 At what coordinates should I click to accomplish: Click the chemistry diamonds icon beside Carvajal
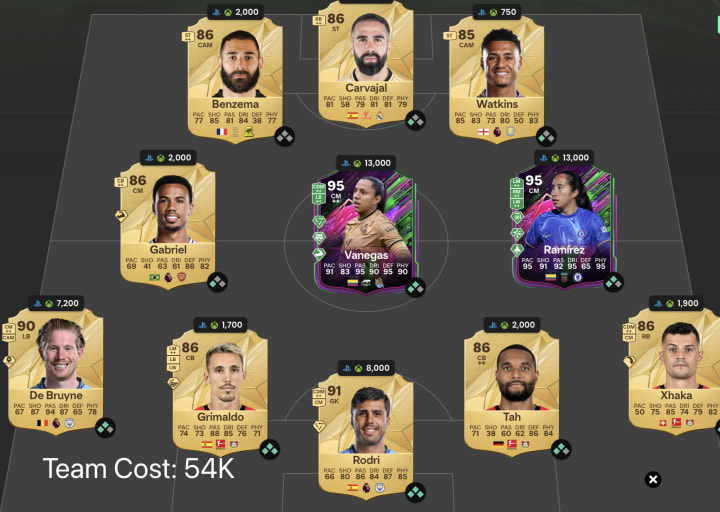[416, 120]
